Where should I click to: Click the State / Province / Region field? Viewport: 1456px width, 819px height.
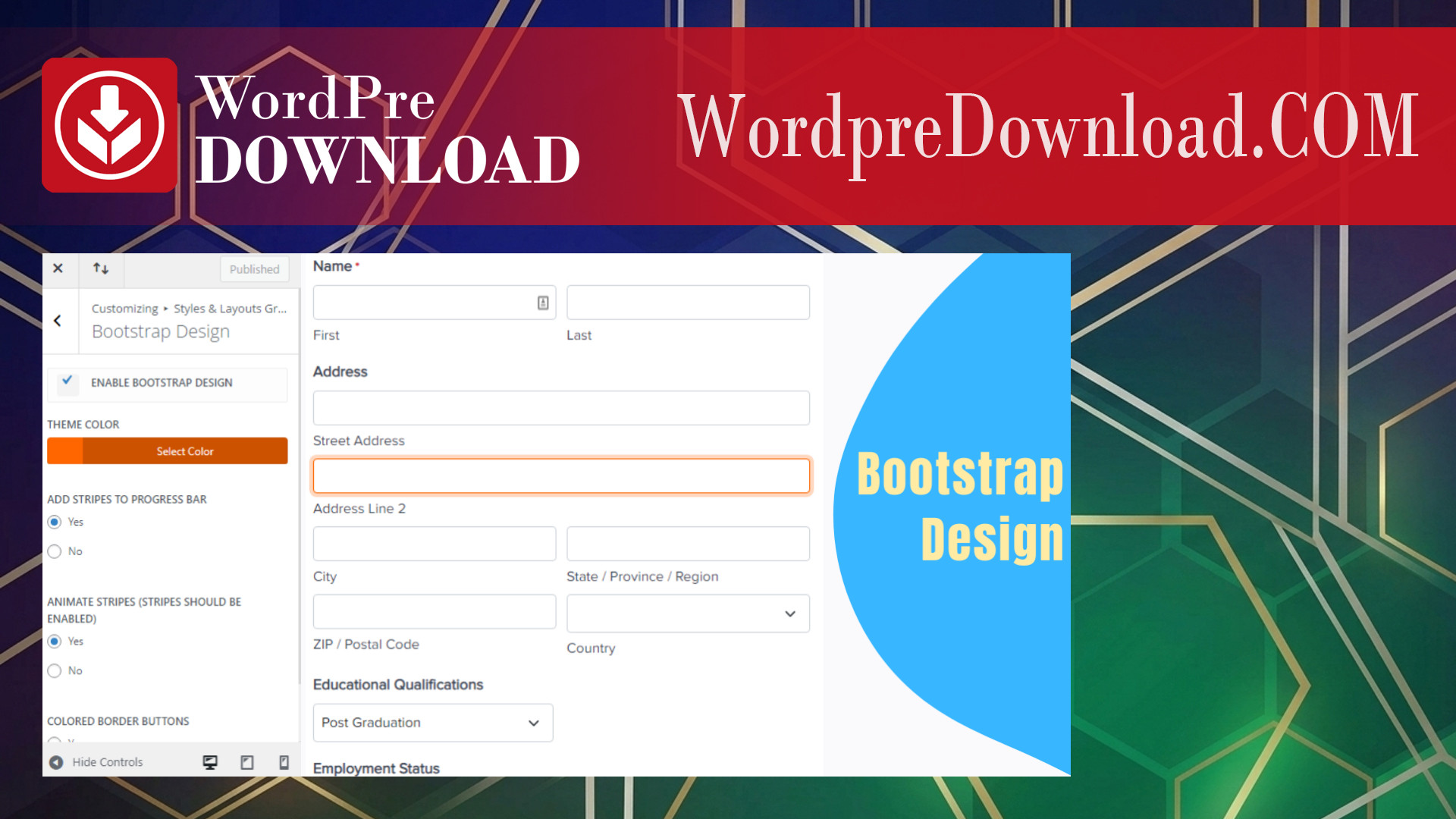click(x=688, y=544)
